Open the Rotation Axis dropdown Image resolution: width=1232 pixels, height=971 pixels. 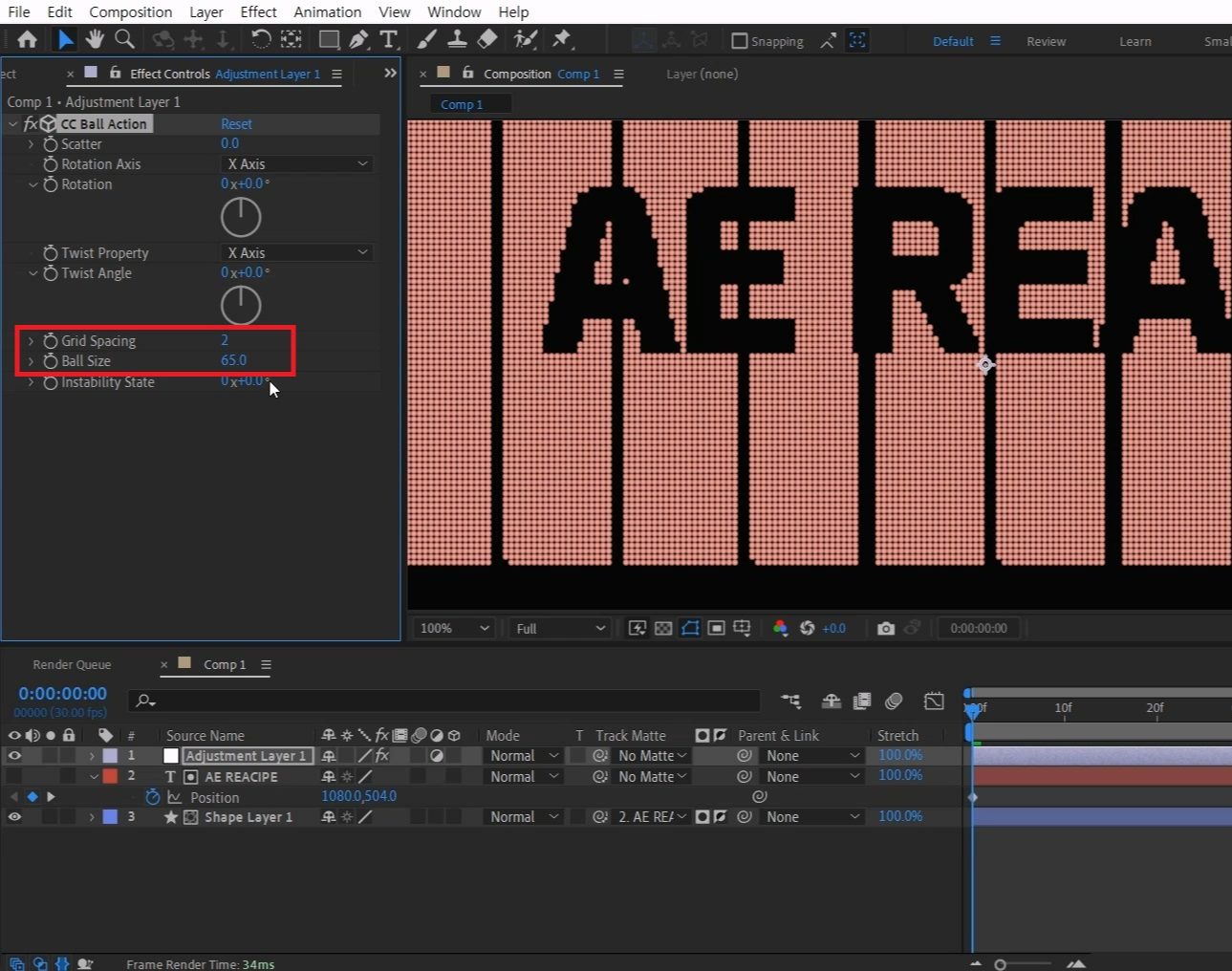297,164
